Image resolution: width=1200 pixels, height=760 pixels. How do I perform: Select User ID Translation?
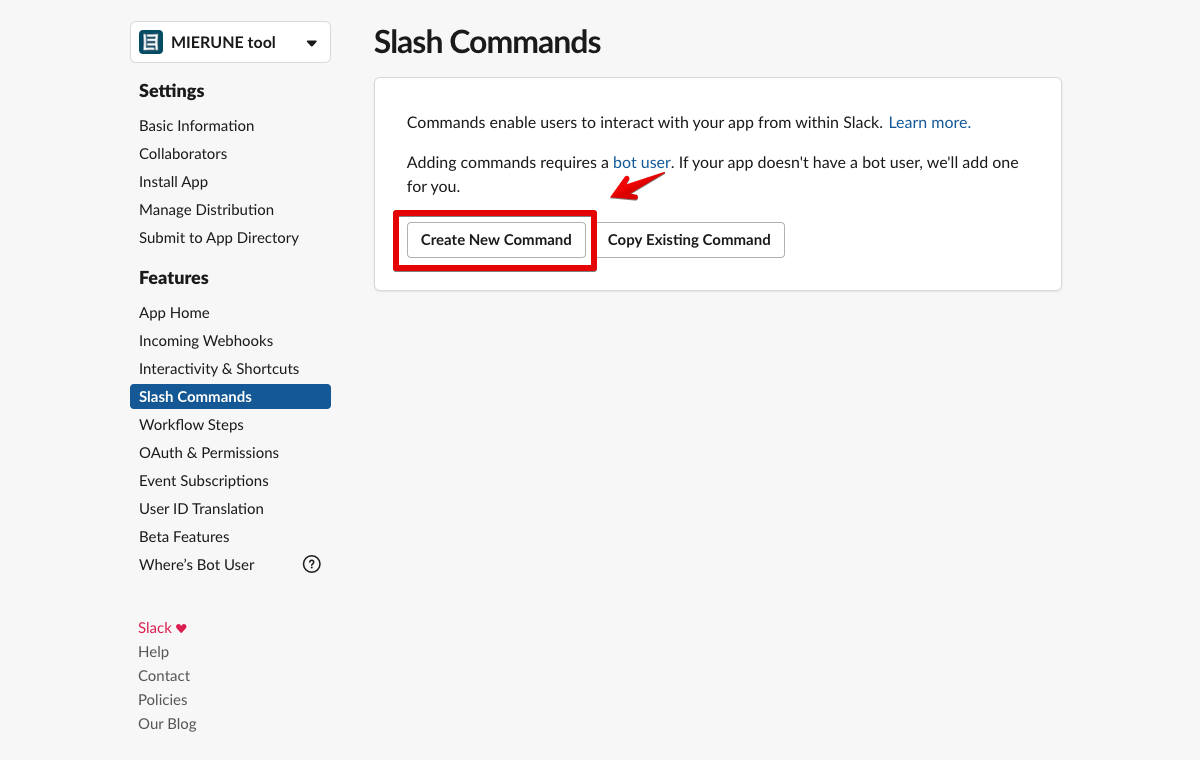[201, 508]
